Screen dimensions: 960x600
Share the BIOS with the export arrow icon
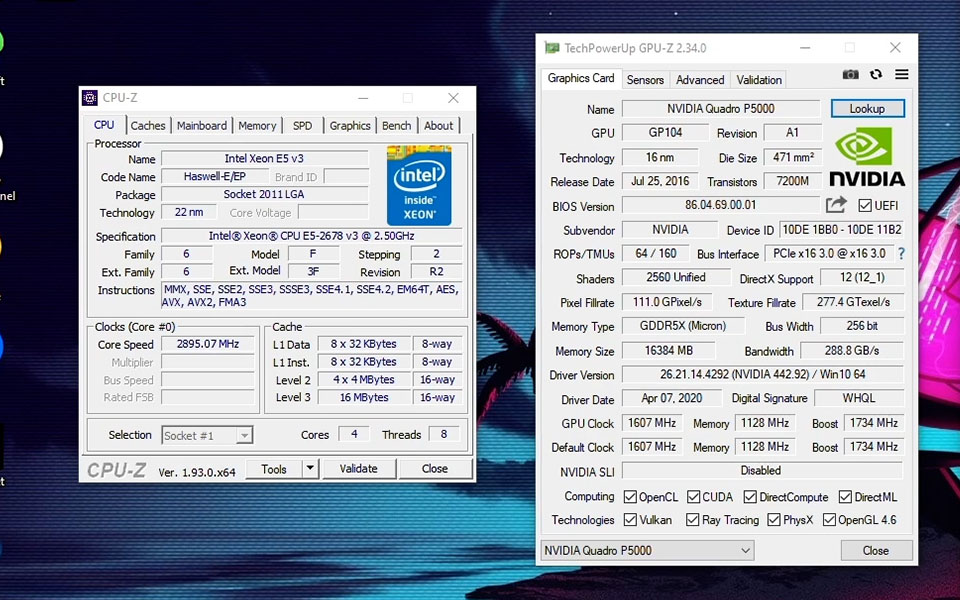pyautogui.click(x=836, y=204)
